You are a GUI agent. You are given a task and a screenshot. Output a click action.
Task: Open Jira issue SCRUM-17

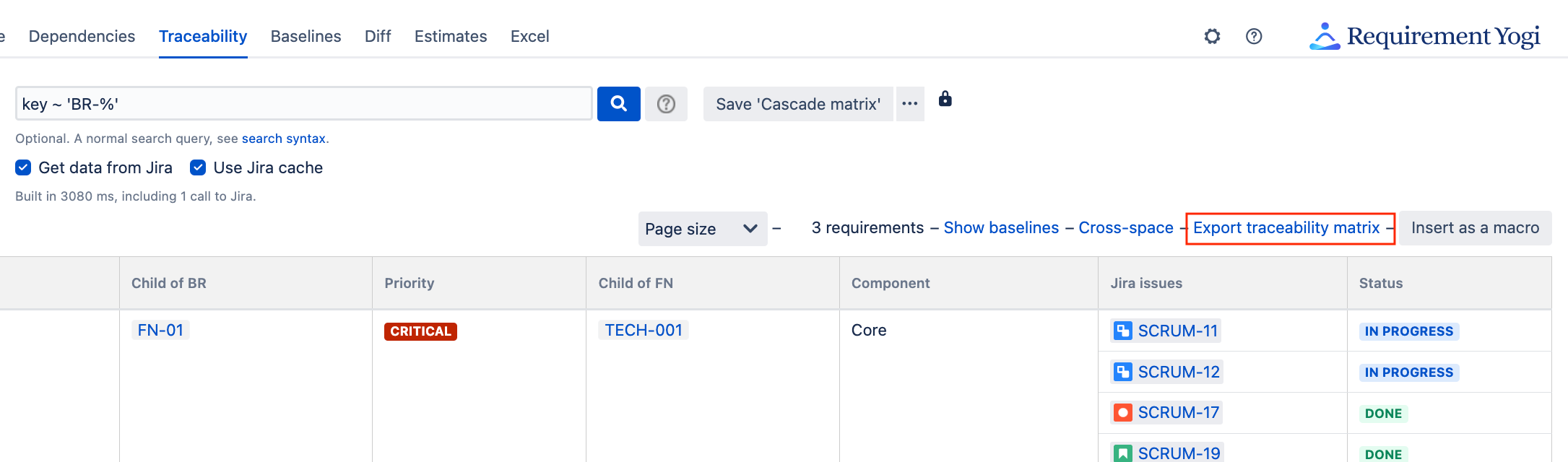coord(1179,413)
